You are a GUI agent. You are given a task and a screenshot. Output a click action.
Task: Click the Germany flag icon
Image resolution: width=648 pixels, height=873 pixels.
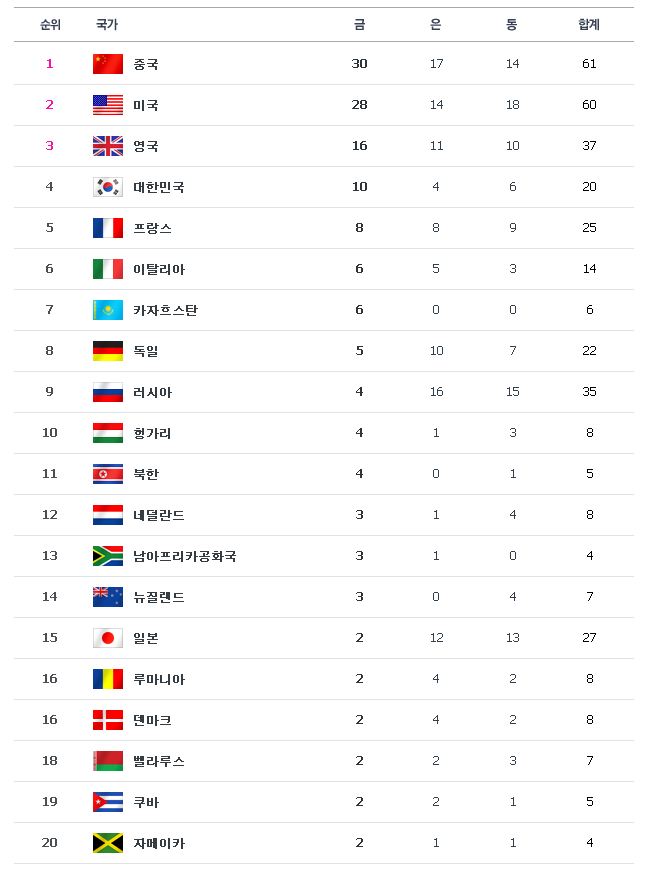pos(107,351)
